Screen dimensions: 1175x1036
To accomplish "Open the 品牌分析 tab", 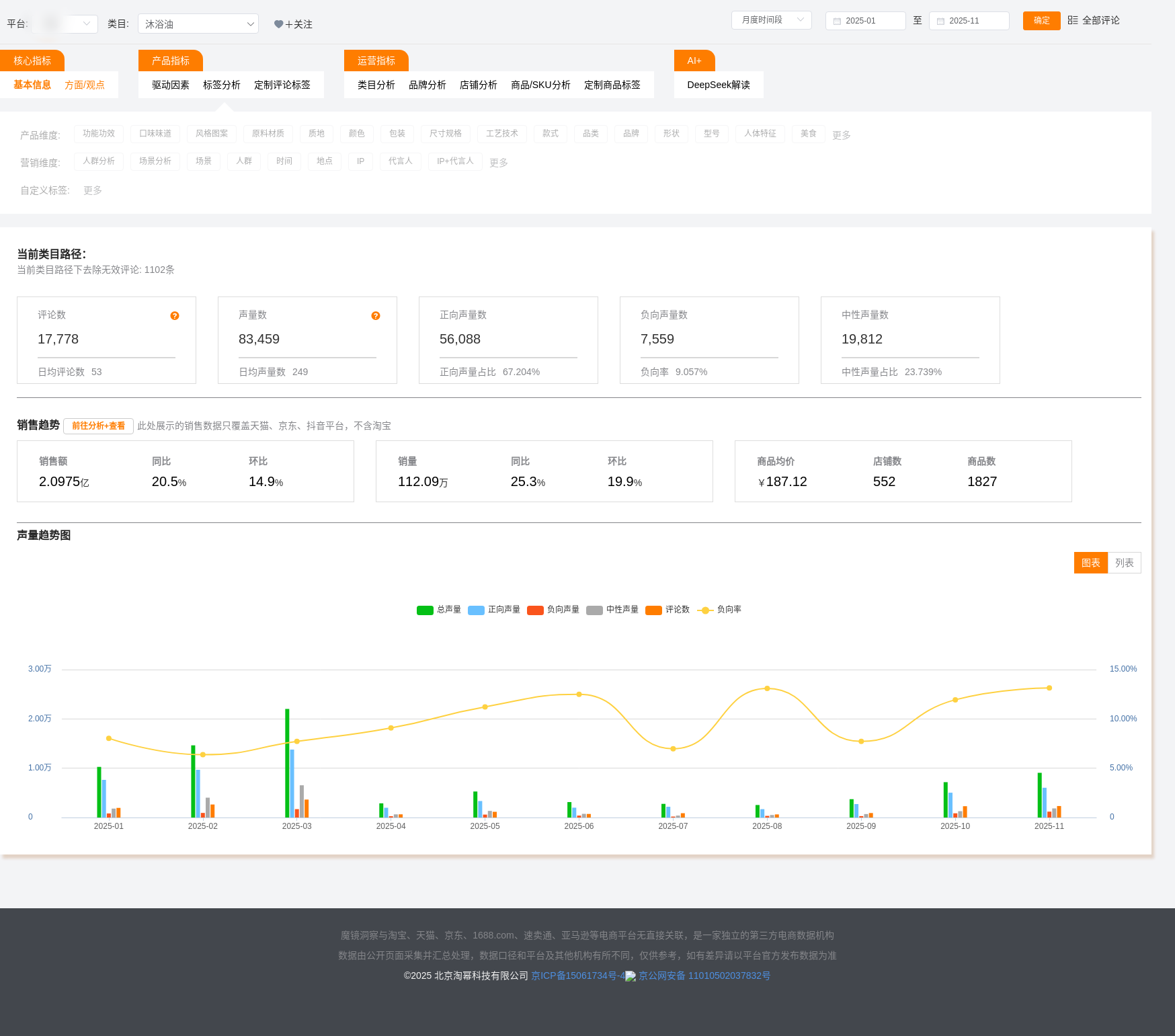I will click(x=427, y=85).
